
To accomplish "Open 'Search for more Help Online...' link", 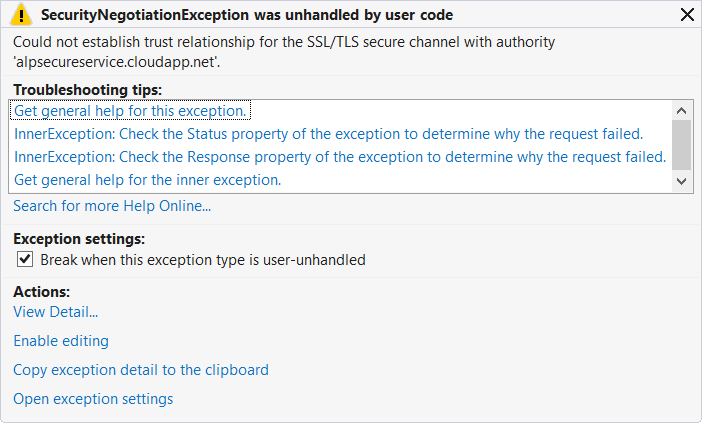I will click(112, 206).
